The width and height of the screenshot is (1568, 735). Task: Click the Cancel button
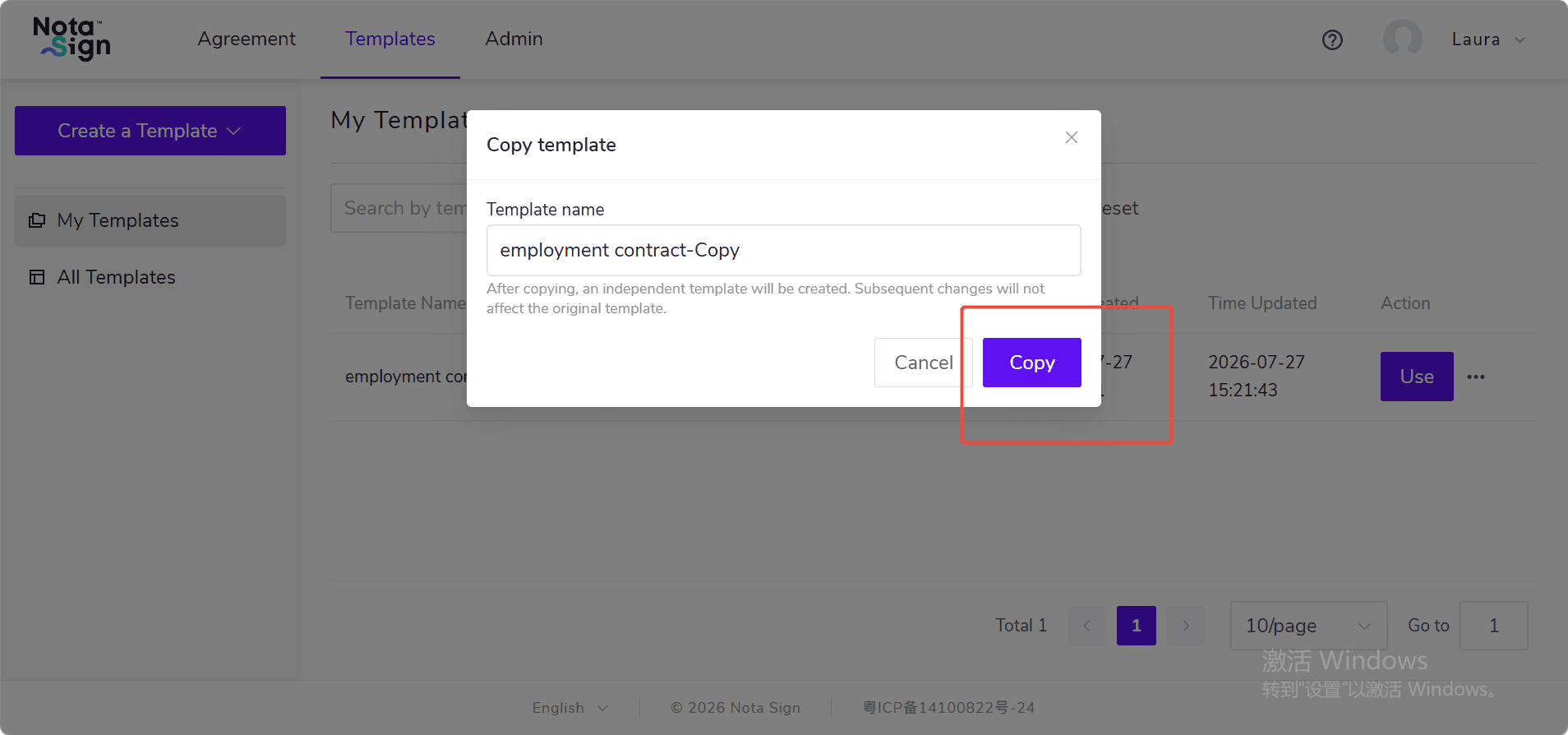[924, 363]
